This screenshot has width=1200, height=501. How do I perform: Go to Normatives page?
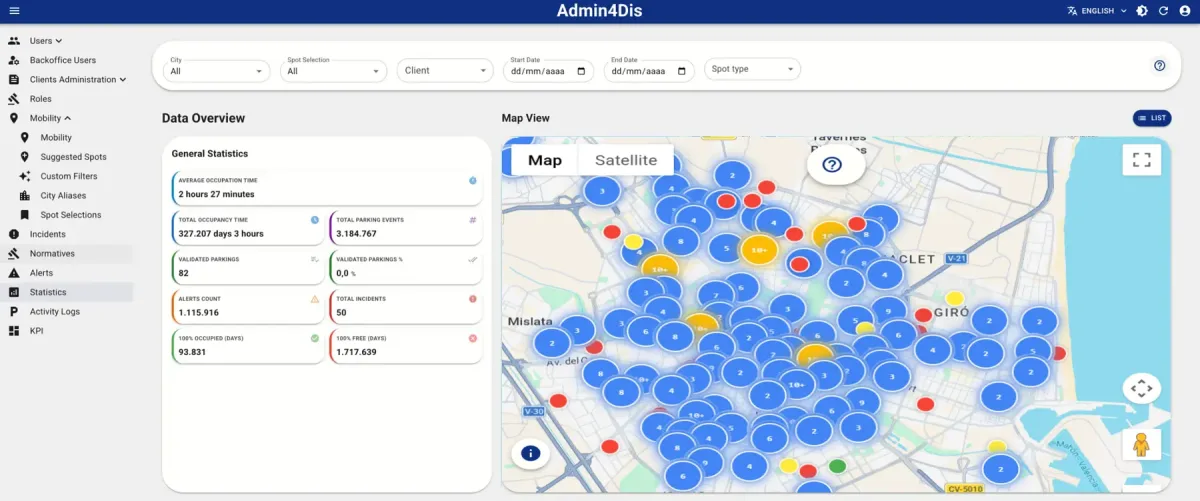[52, 254]
